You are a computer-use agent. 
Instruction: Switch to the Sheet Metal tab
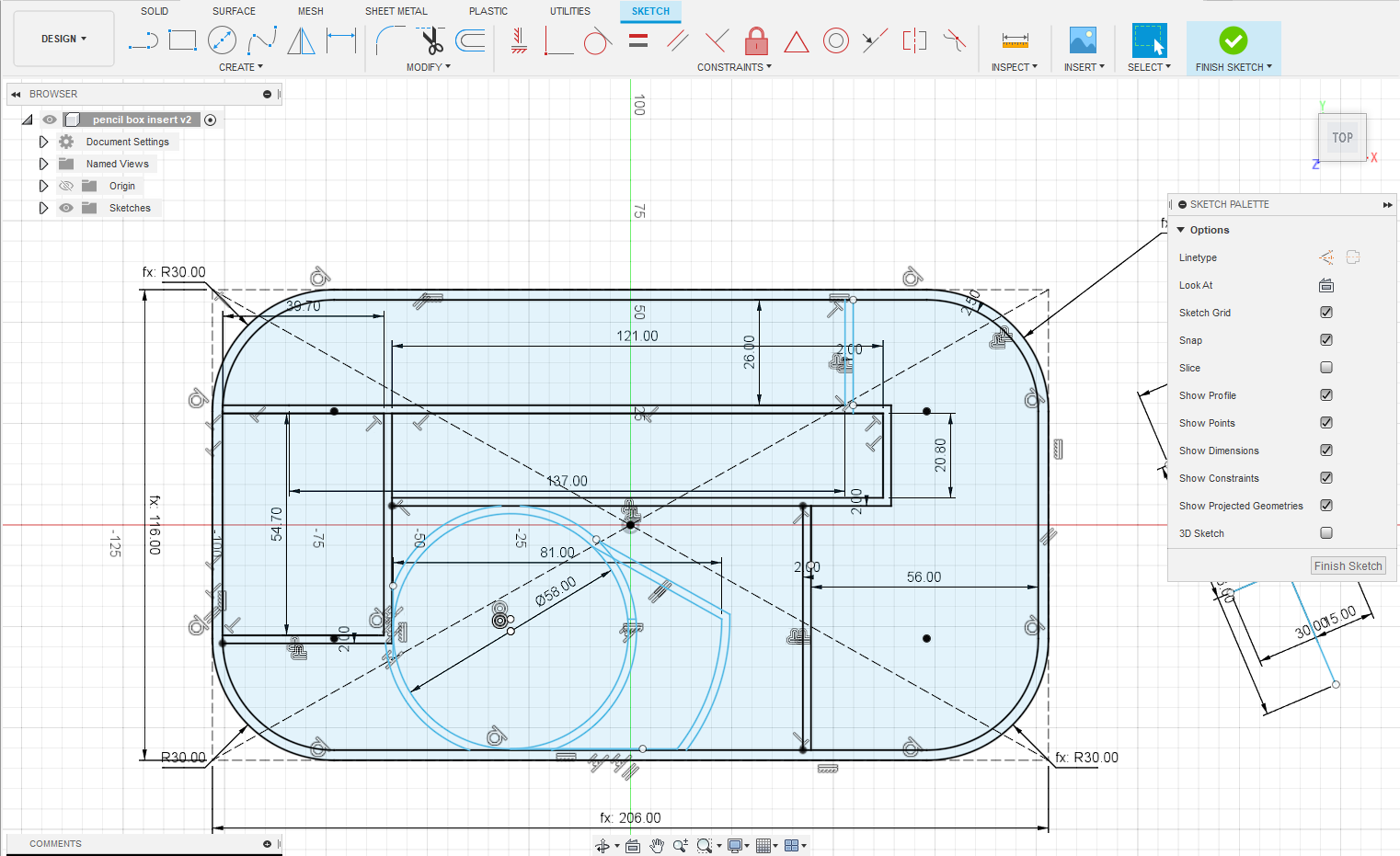click(396, 11)
